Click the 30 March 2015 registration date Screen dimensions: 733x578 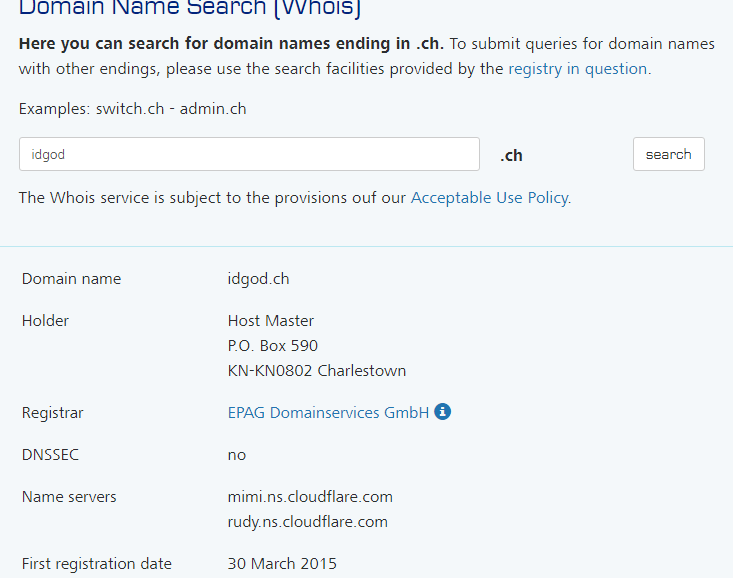(x=282, y=564)
